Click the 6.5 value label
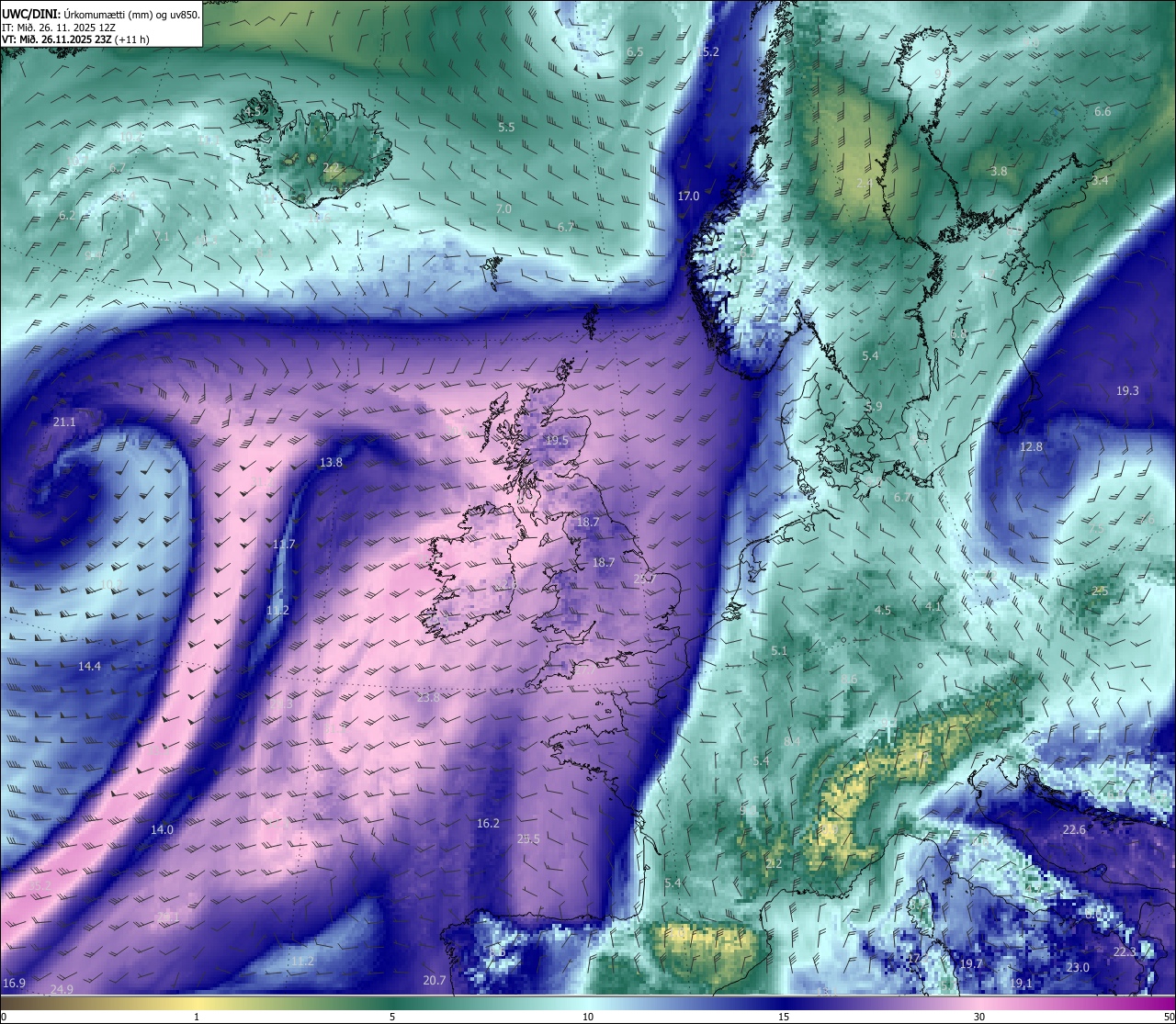This screenshot has width=1176, height=1024. point(635,51)
